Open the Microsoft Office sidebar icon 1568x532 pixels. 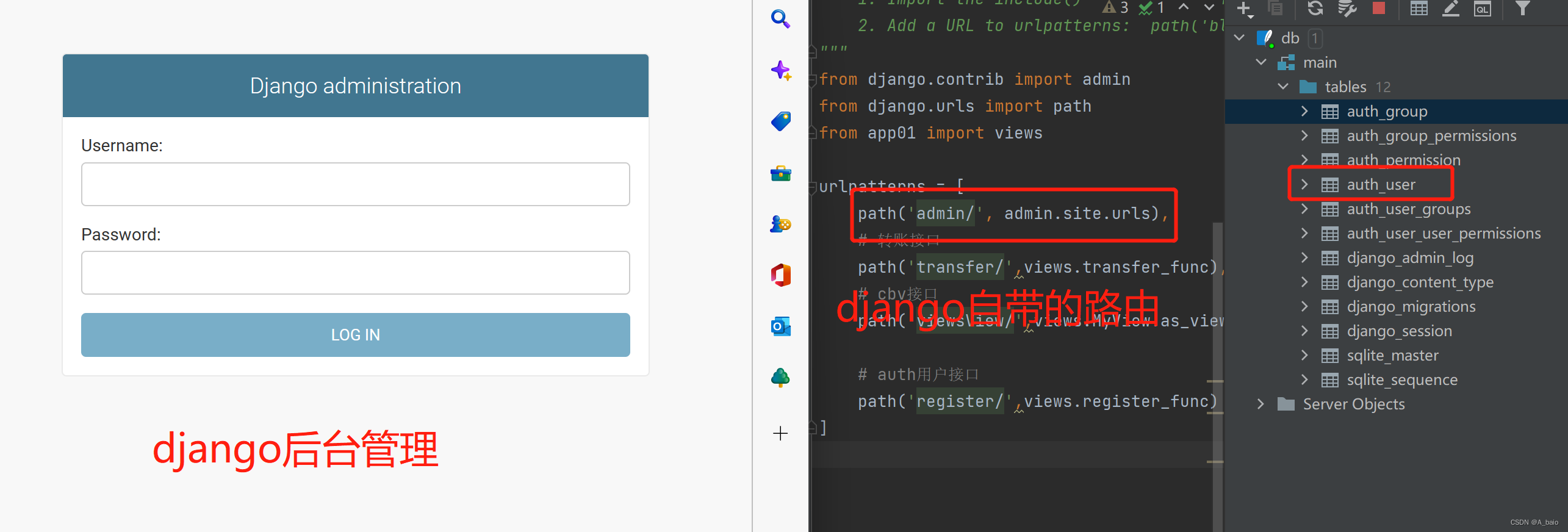(x=781, y=275)
